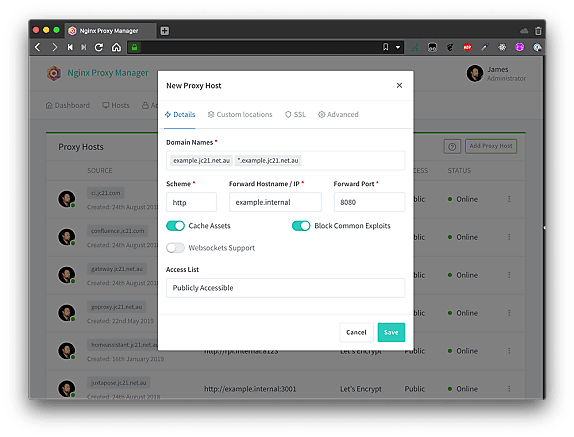574x437 pixels.
Task: Open options menu for homeassistant.jc21.net.au row
Action: (x=509, y=351)
